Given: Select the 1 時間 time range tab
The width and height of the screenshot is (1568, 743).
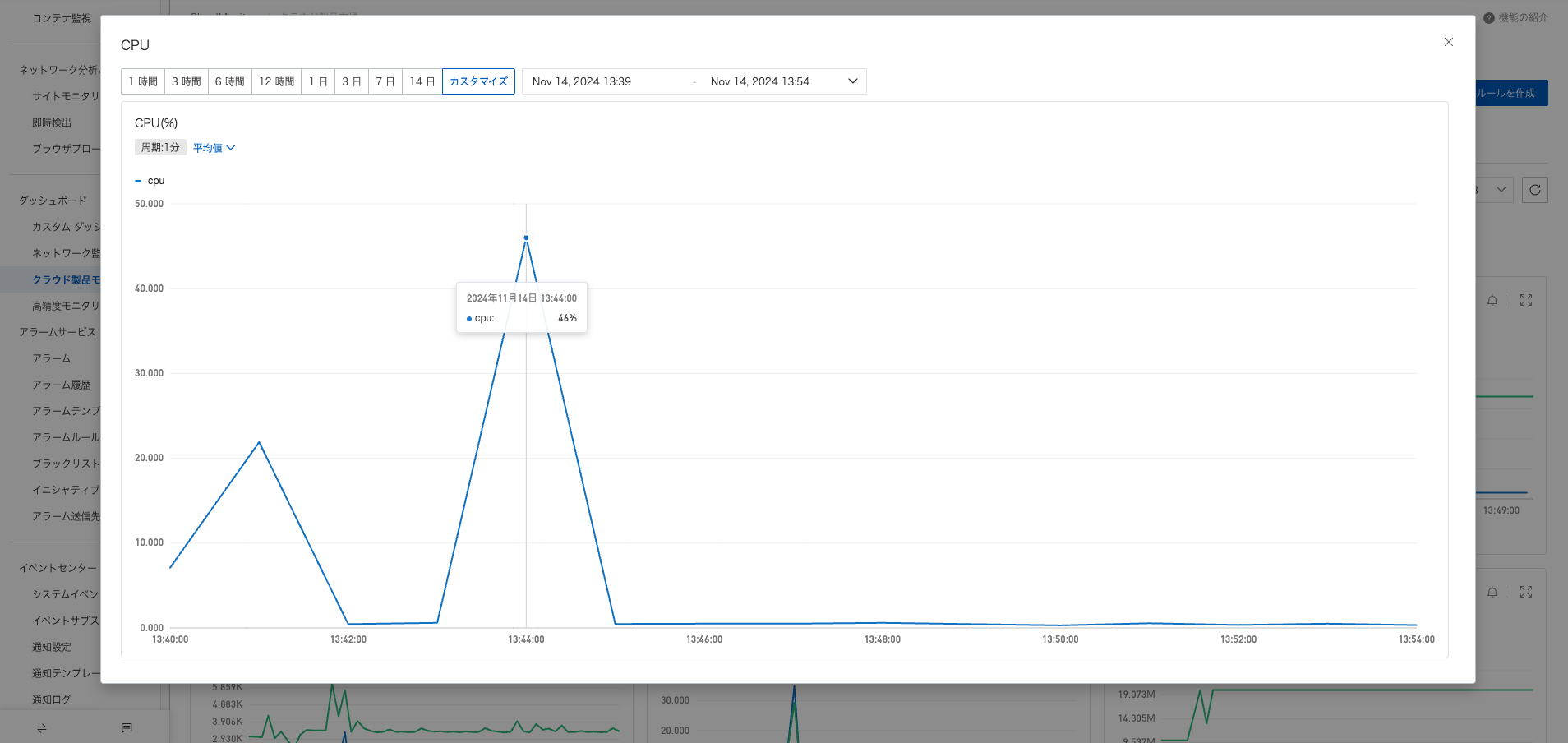Looking at the screenshot, I should tap(143, 81).
